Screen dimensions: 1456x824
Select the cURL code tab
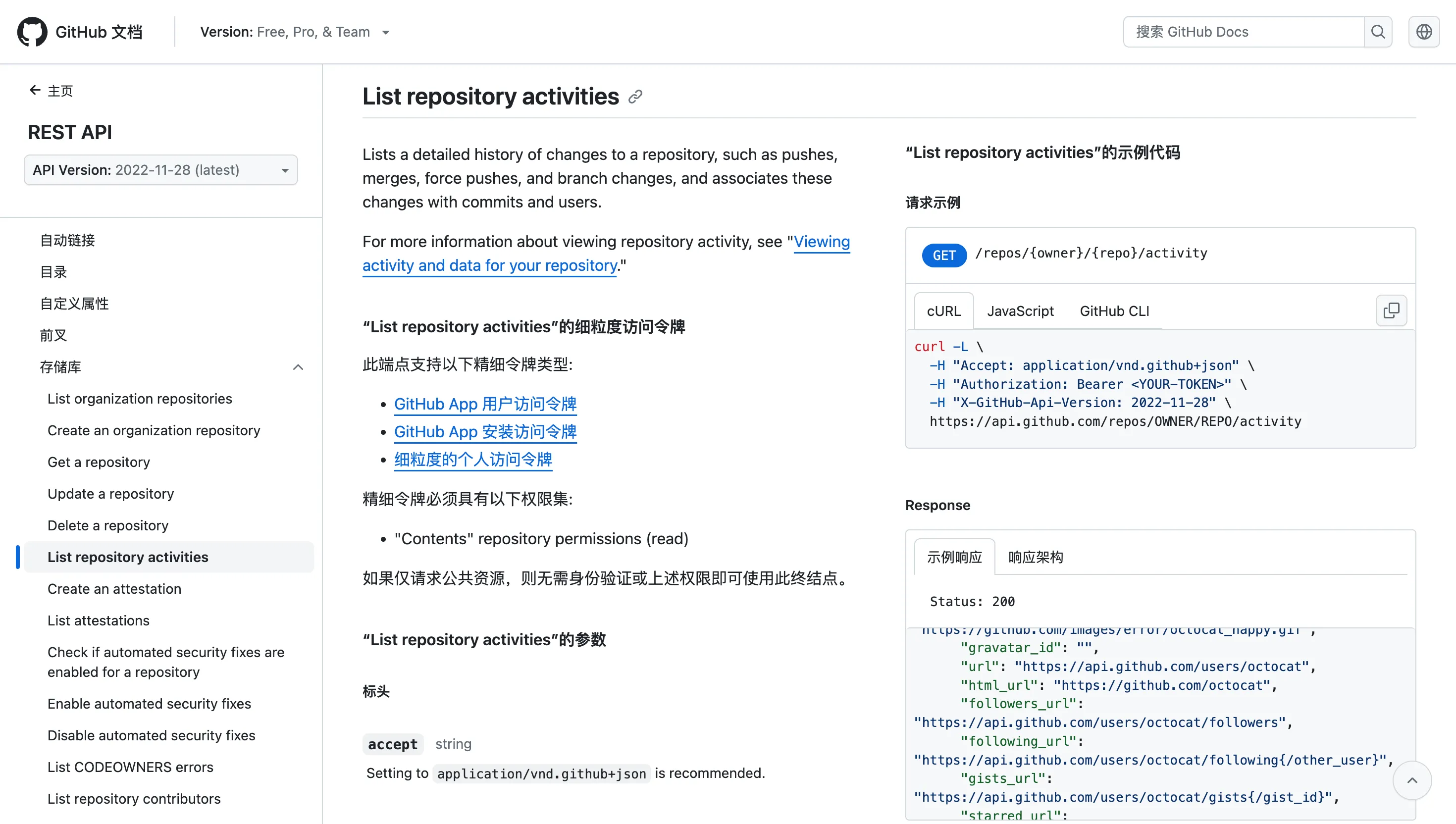(x=943, y=311)
